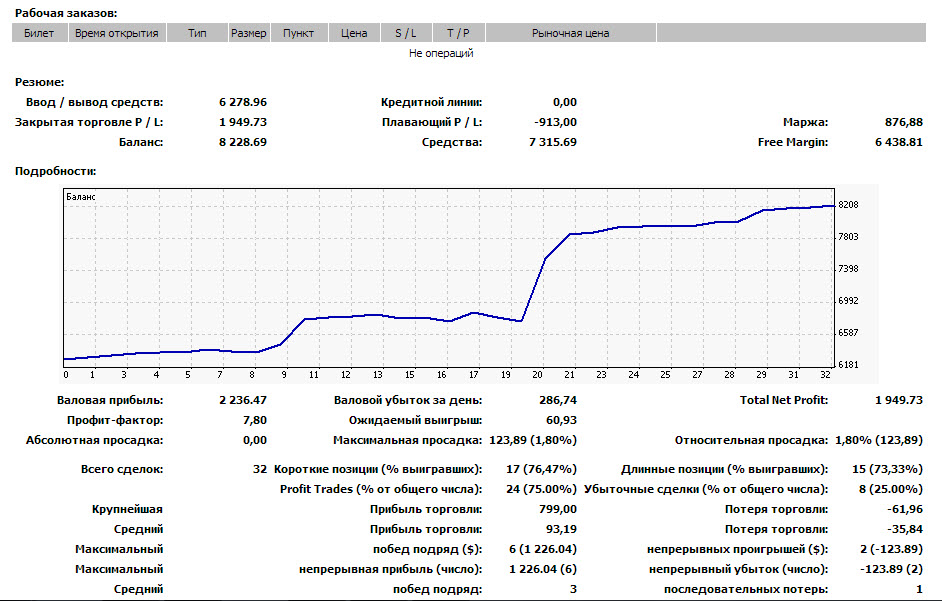Screen dimensions: 942x601
Task: Click the consecutive wins value 6 (1 226.04)
Action: click(543, 549)
